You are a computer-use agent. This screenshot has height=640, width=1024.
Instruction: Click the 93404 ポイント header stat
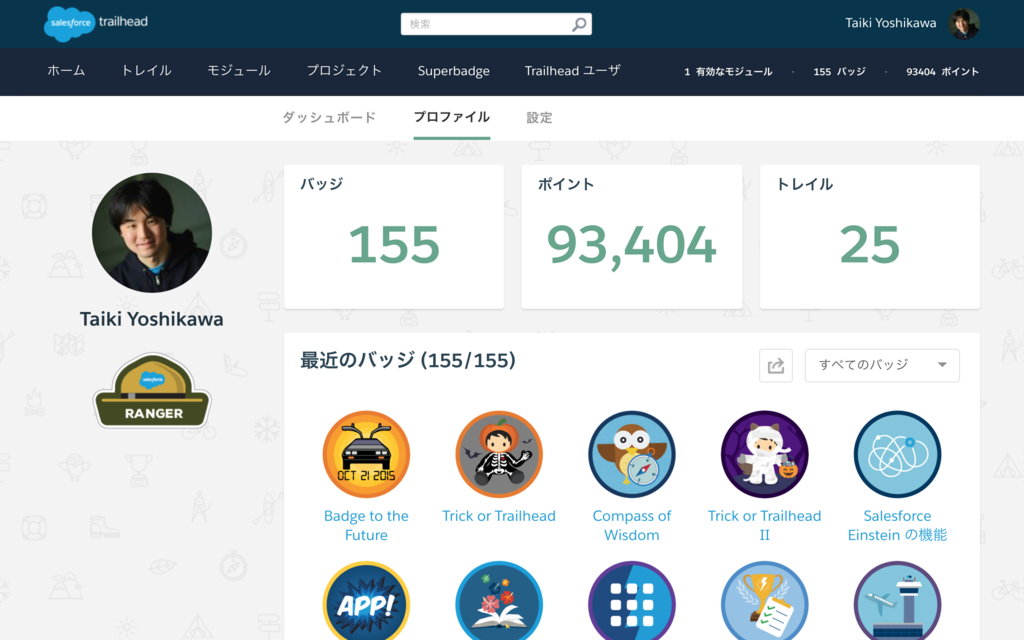(942, 72)
